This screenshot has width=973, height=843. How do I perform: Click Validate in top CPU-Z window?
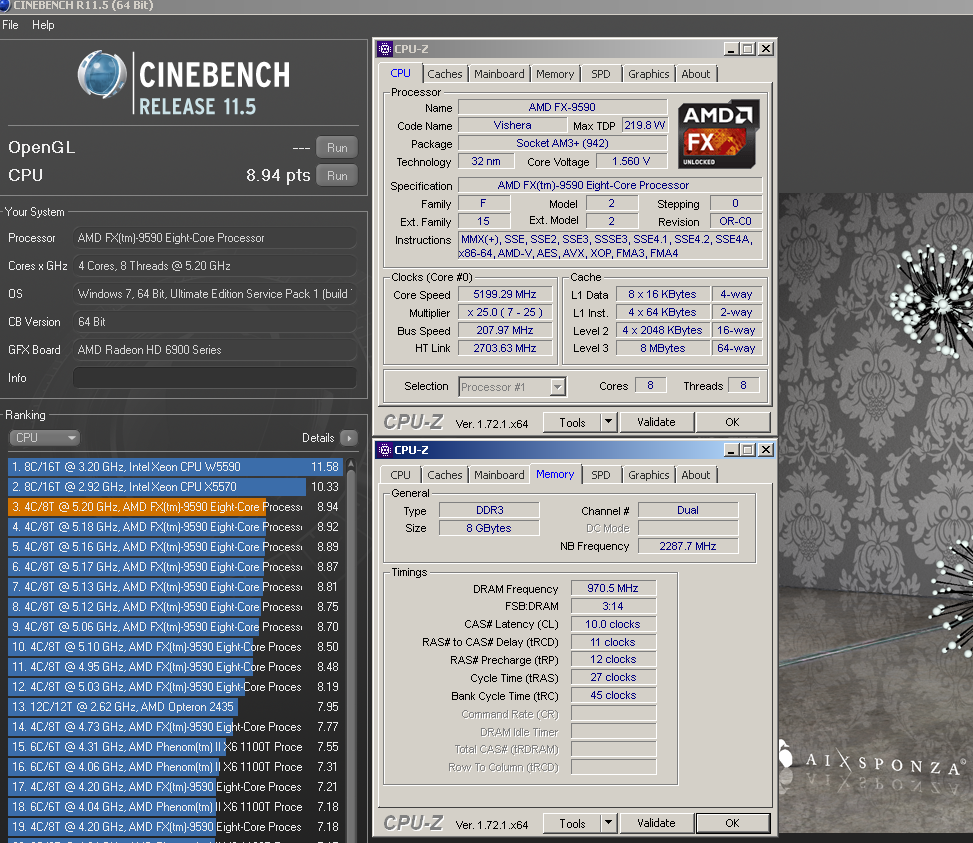(656, 422)
